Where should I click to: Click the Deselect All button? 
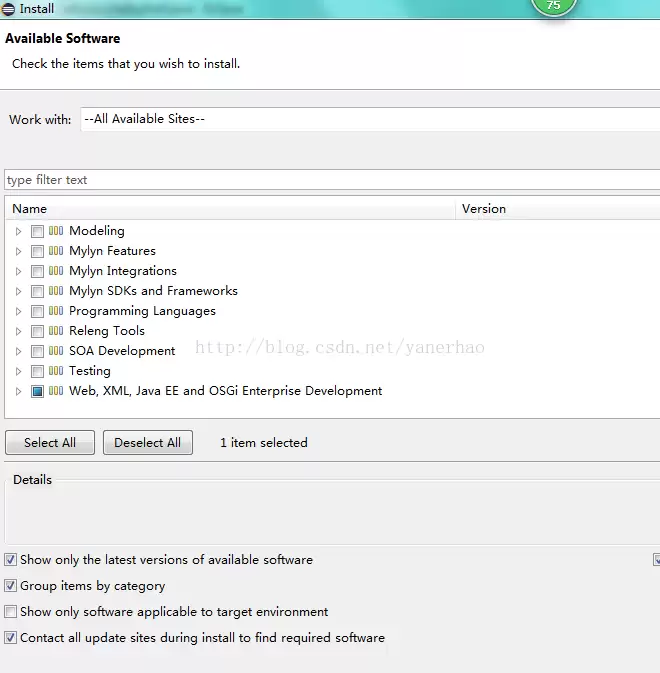pyautogui.click(x=148, y=443)
